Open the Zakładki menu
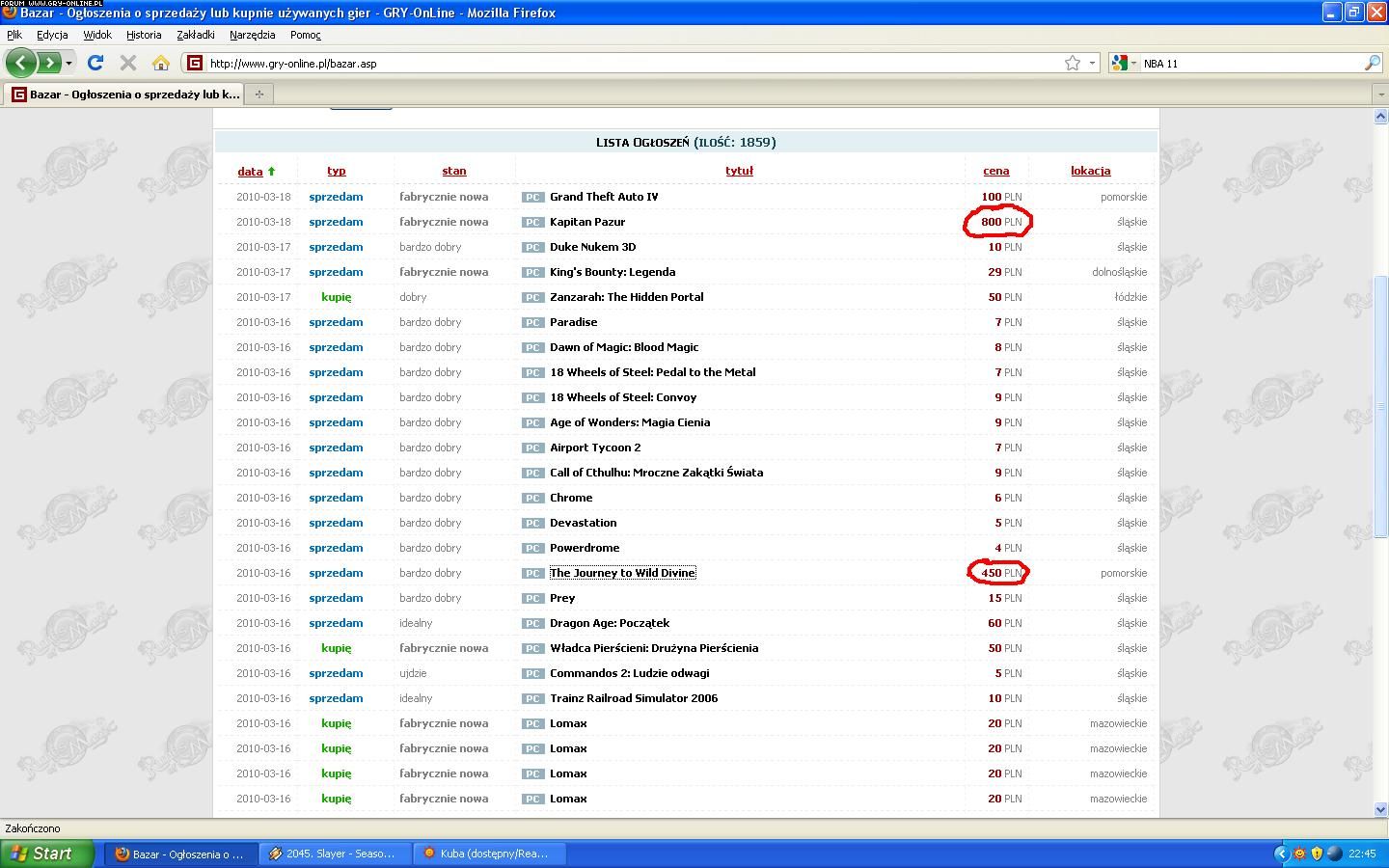 click(x=196, y=35)
